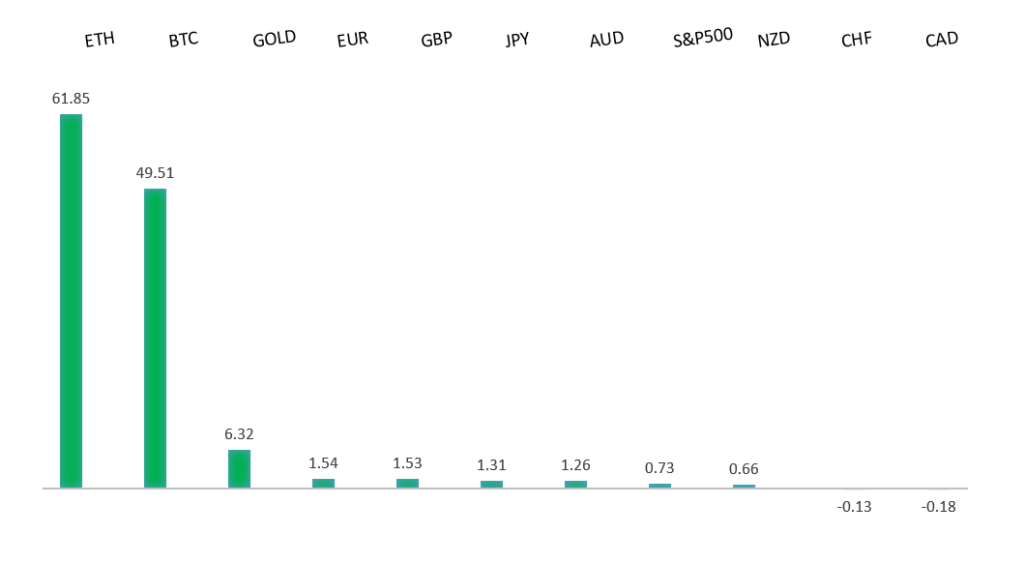Select the -0.13 data label
1024x564 pixels.
tap(854, 507)
